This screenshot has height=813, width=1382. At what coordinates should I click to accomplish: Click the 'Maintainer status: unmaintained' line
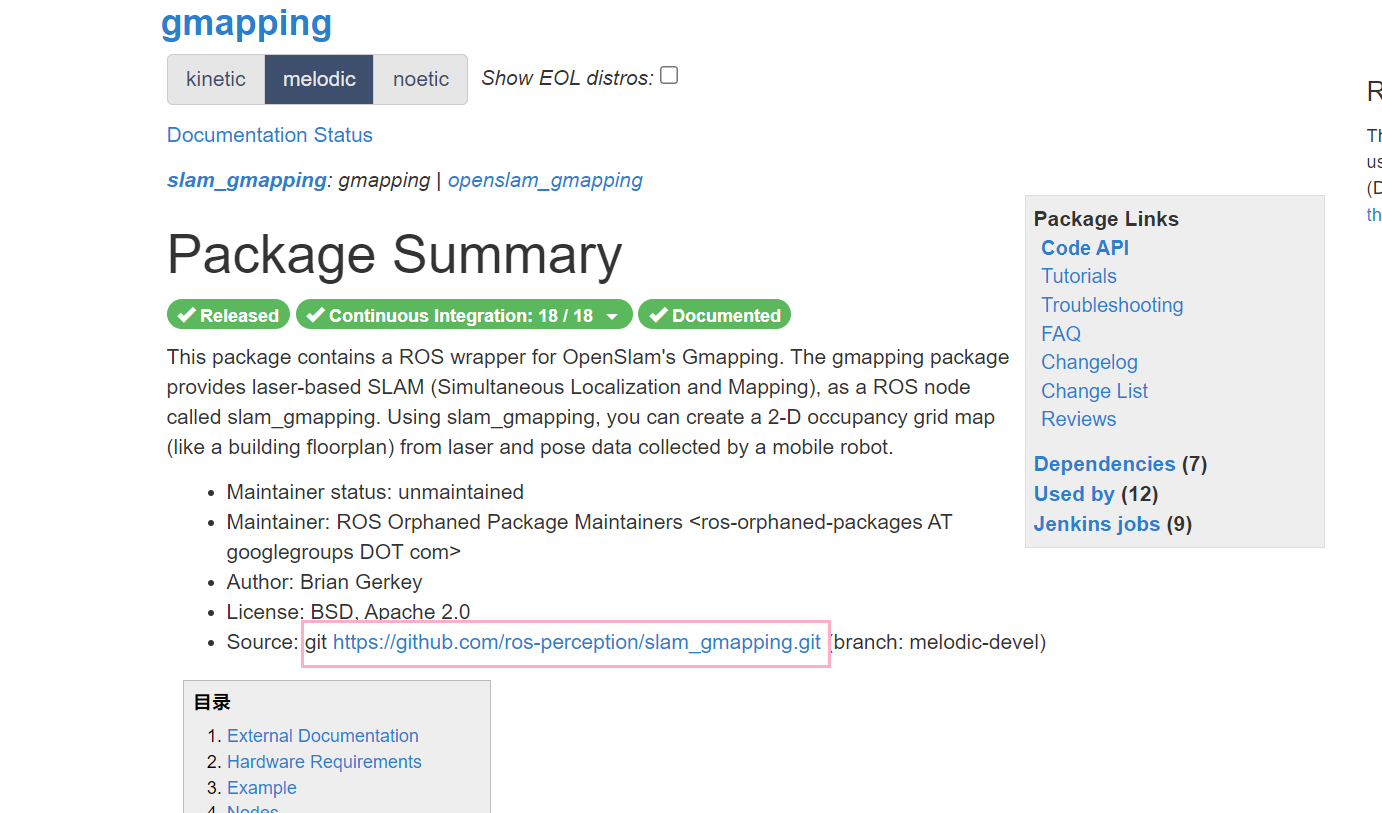tap(375, 492)
